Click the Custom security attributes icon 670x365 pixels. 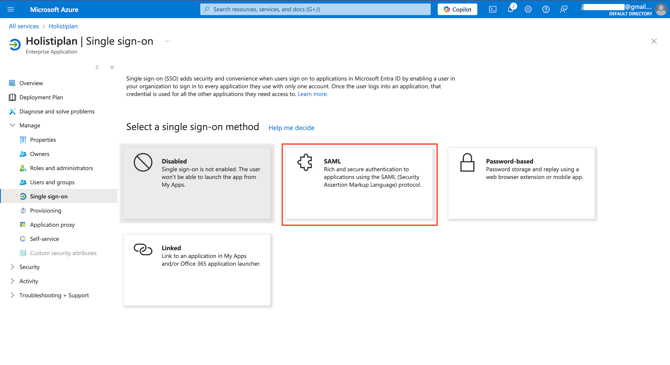23,253
